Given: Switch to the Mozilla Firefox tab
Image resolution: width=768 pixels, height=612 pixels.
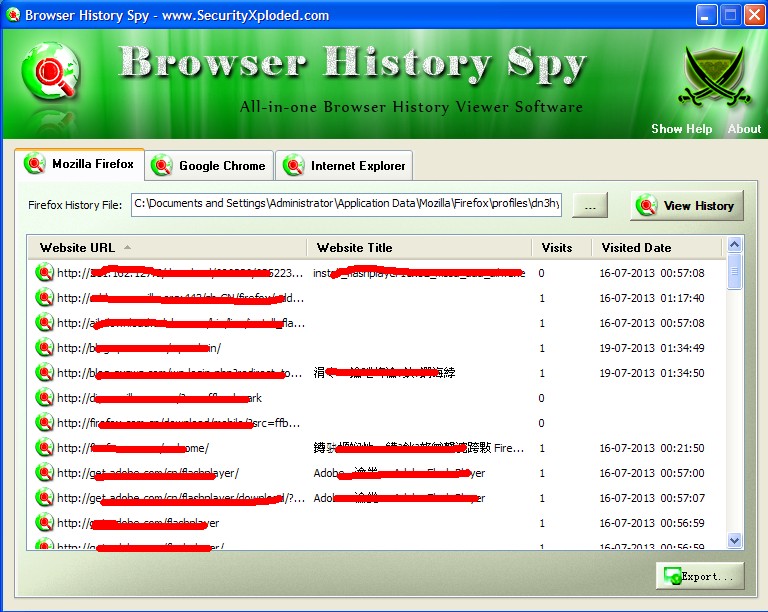Looking at the screenshot, I should pyautogui.click(x=79, y=164).
